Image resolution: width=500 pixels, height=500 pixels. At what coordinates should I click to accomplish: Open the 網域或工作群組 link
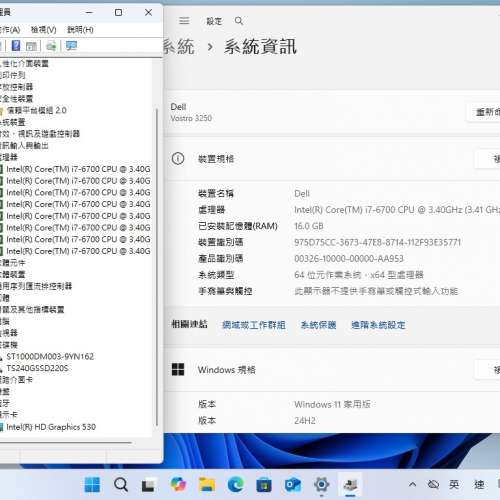pos(254,325)
